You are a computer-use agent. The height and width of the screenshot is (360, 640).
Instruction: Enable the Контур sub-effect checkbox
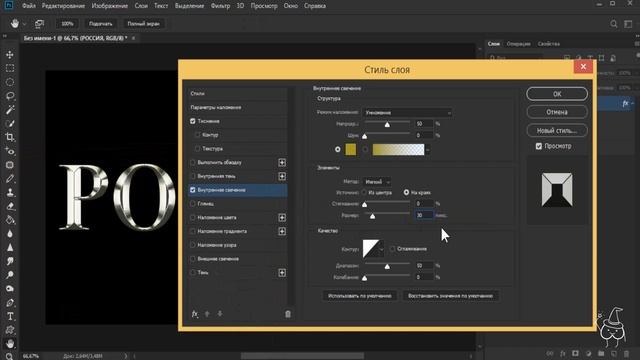tap(198, 135)
